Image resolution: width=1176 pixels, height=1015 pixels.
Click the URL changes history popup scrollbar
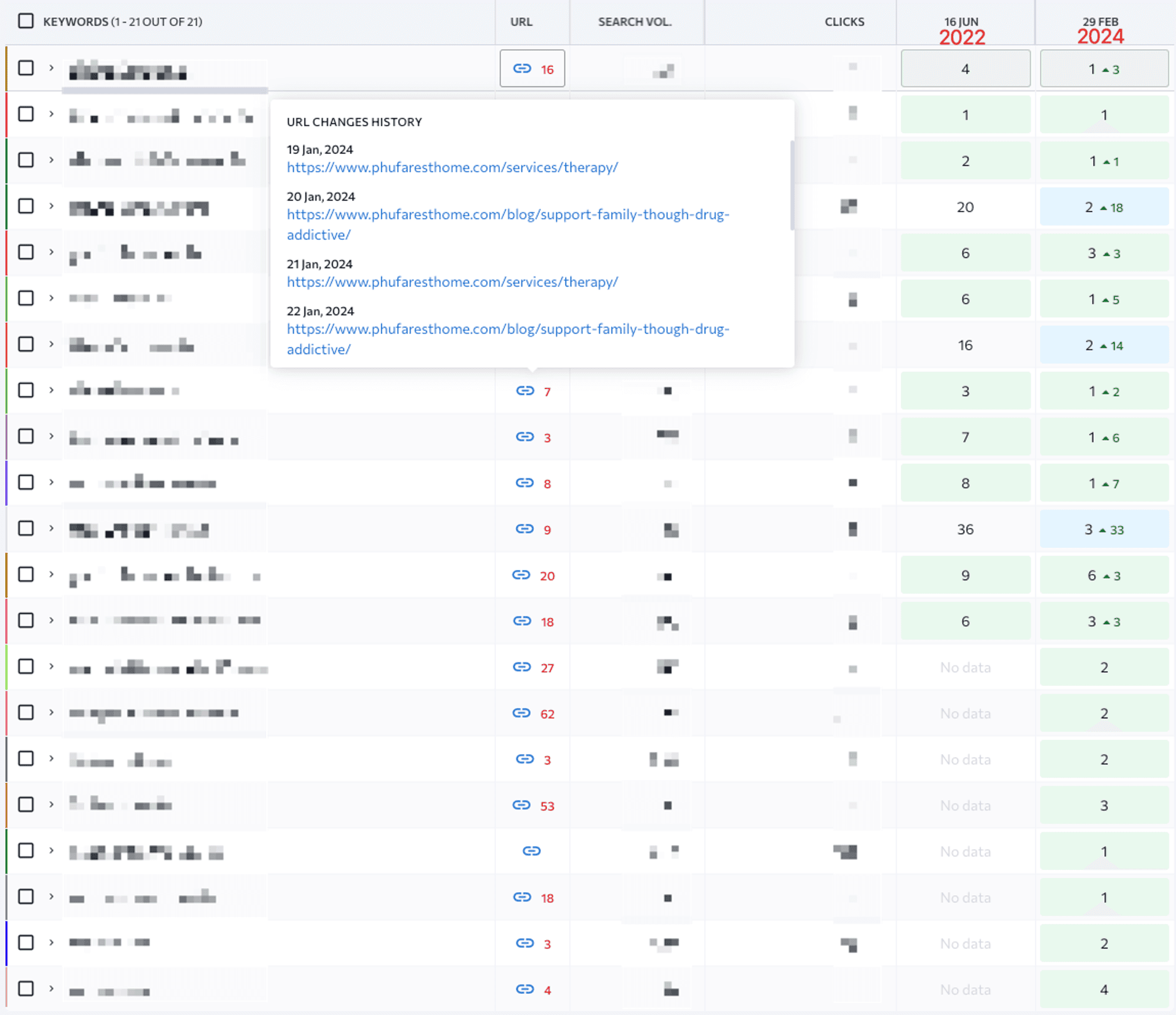(x=792, y=185)
